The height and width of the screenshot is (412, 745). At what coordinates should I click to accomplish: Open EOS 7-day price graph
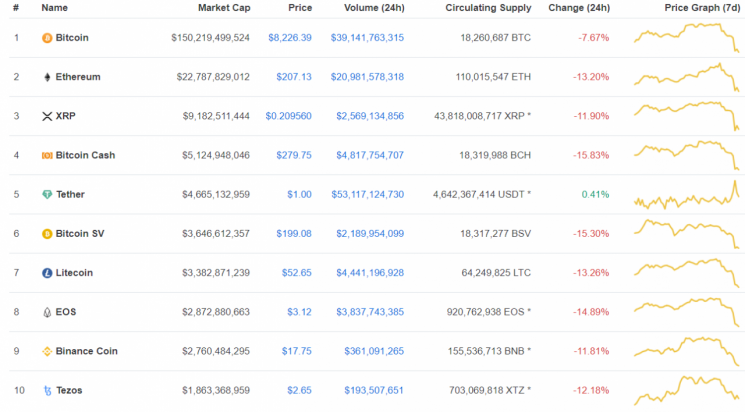click(687, 312)
